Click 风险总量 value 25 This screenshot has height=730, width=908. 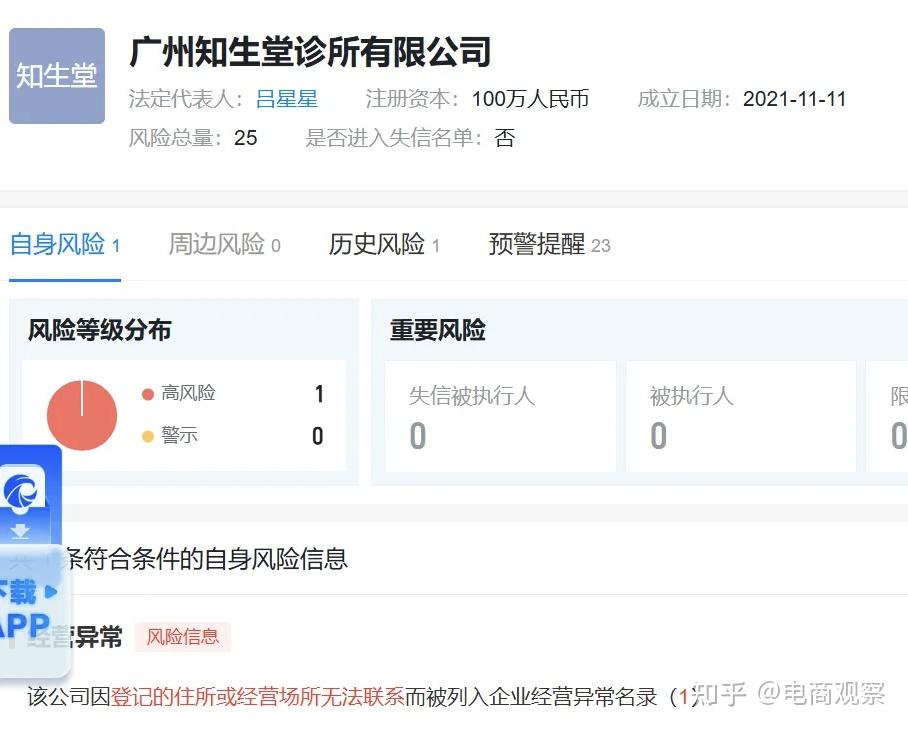[x=246, y=138]
